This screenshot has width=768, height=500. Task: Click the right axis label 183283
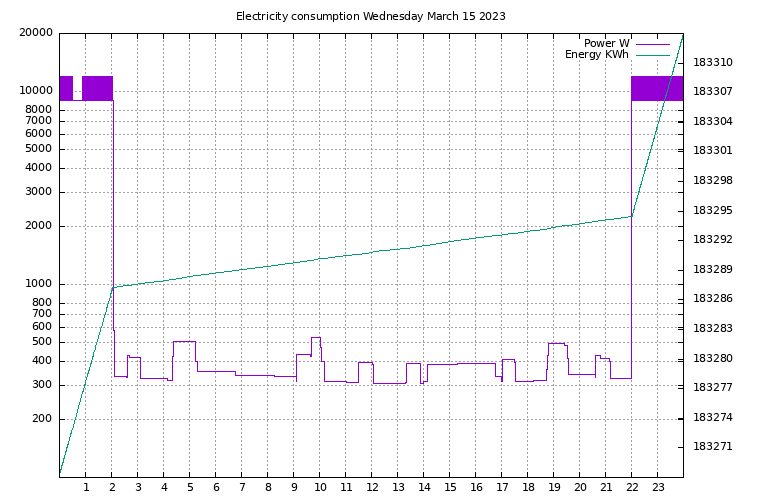click(x=713, y=328)
